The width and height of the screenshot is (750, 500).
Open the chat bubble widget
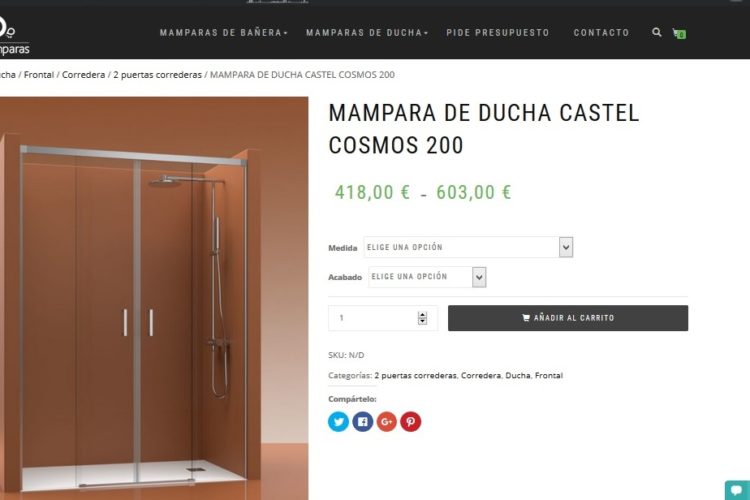737,490
